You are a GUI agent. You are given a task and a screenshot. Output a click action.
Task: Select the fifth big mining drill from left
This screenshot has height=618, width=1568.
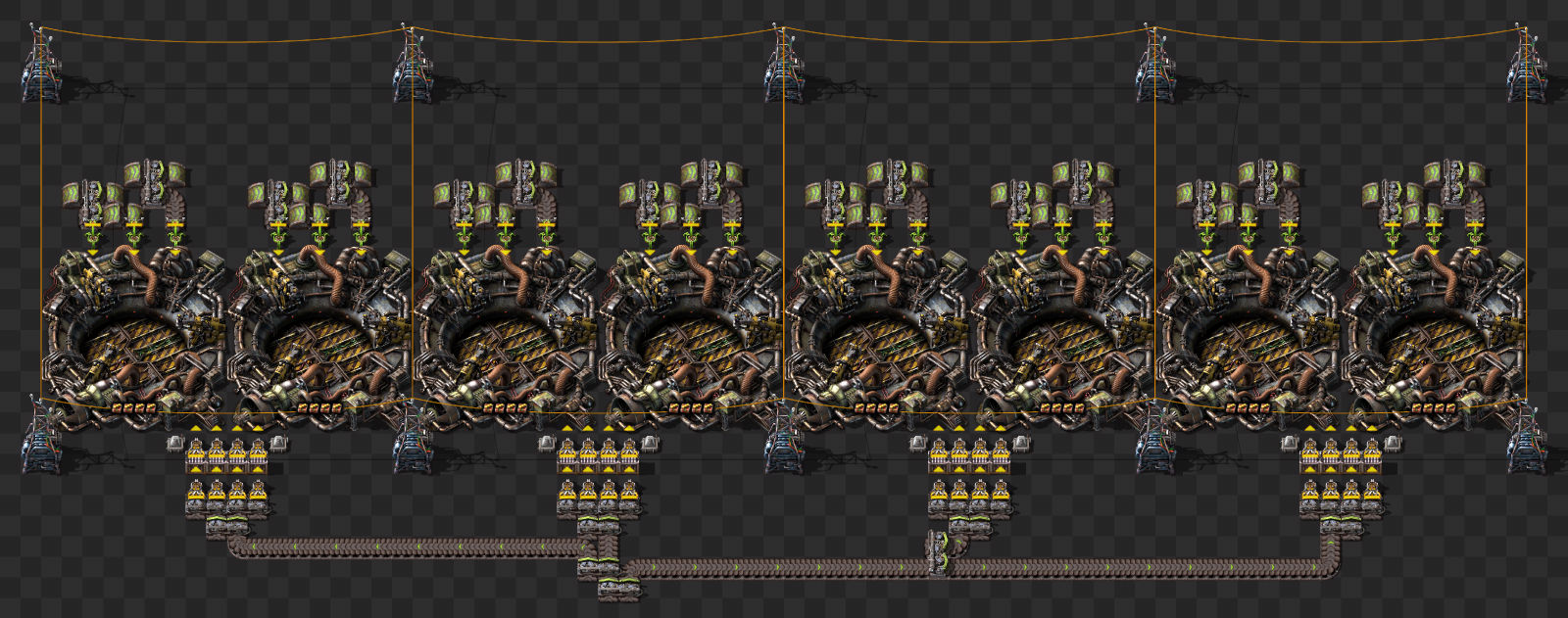click(877, 338)
